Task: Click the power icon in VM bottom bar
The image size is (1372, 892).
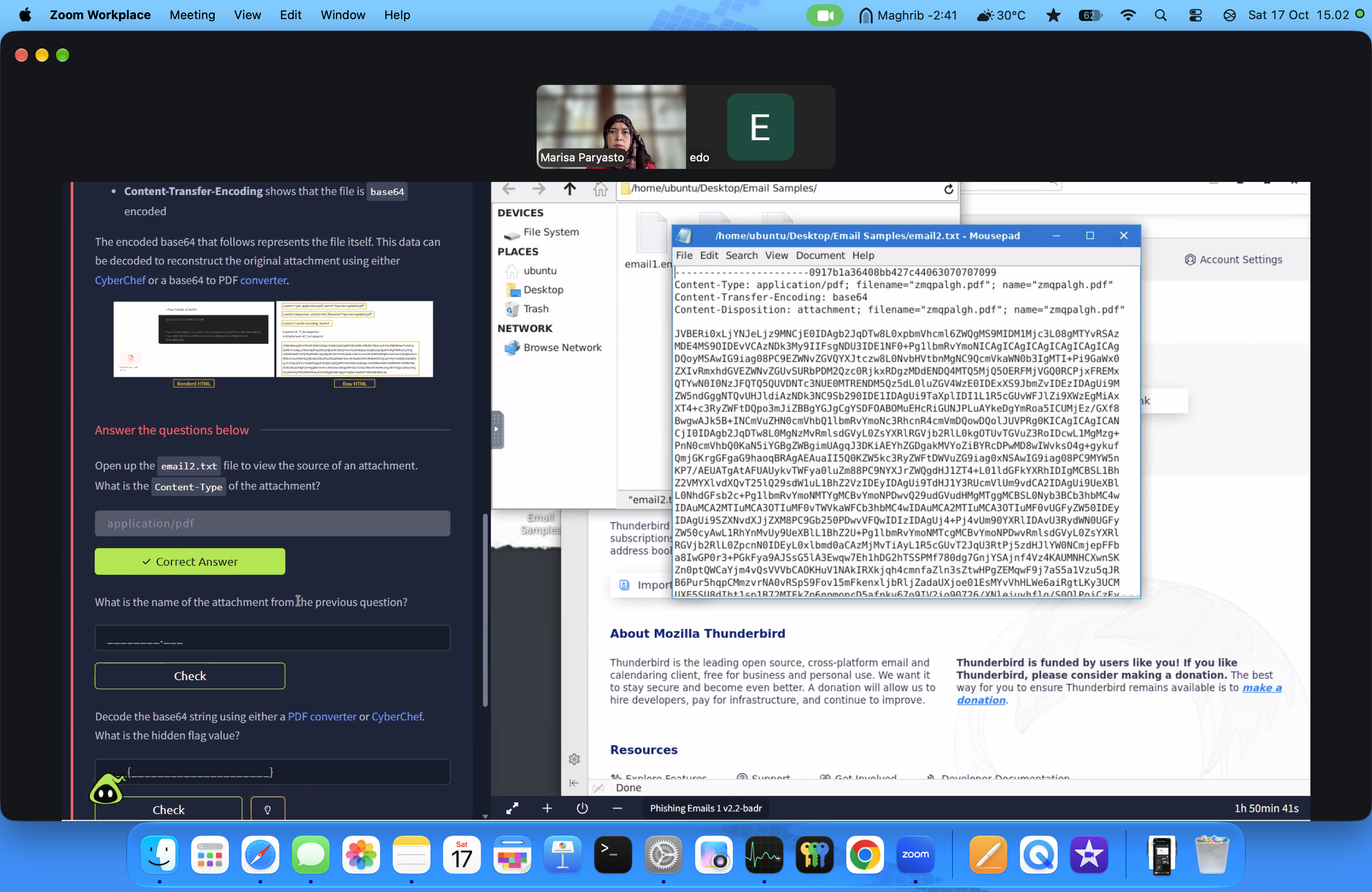Action: click(582, 808)
